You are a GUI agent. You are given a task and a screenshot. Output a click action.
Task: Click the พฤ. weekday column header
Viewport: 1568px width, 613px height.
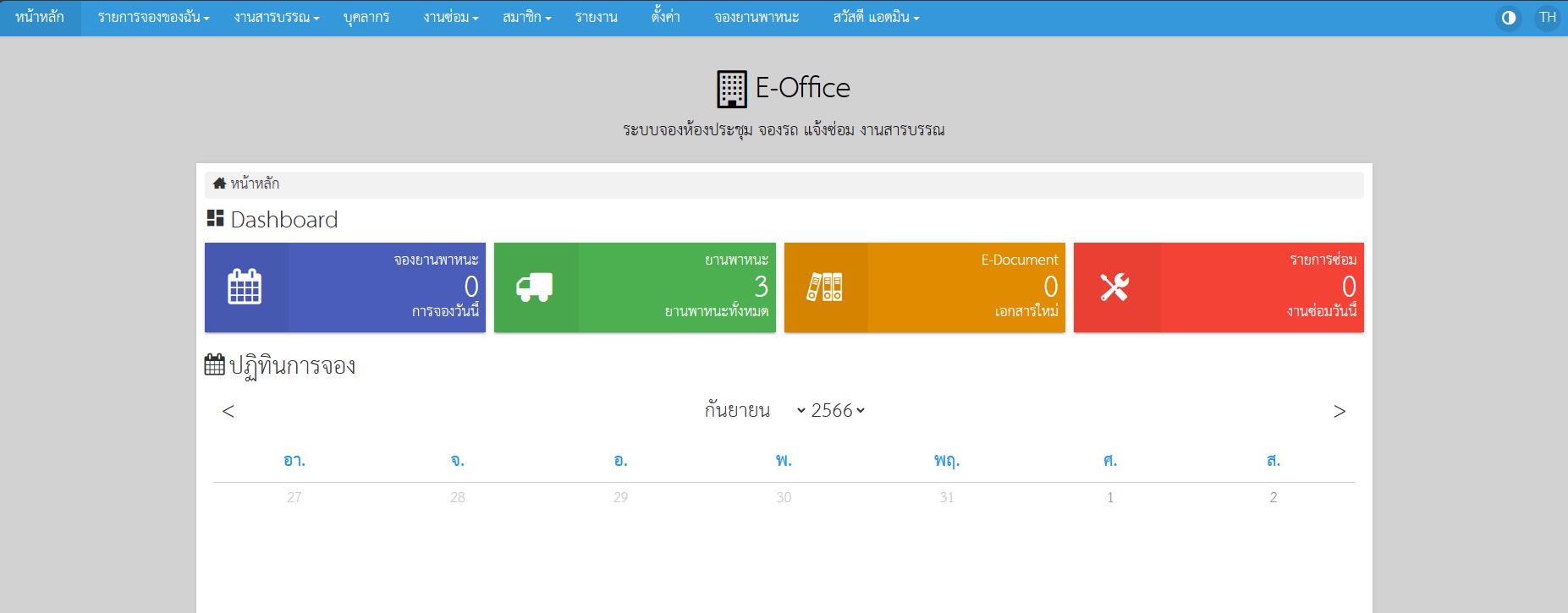coord(947,461)
